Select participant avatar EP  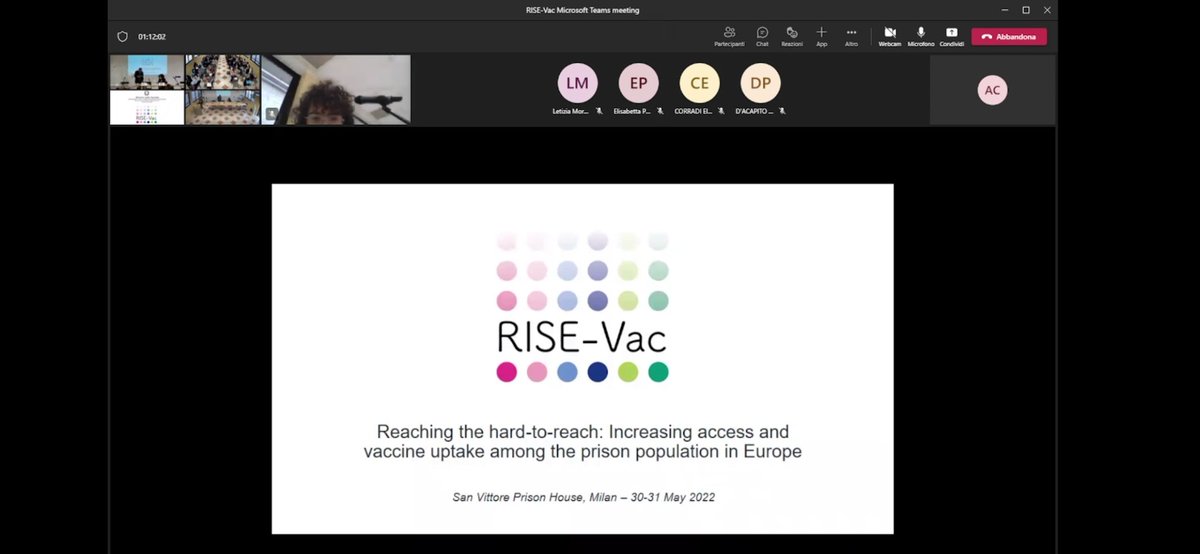click(638, 83)
